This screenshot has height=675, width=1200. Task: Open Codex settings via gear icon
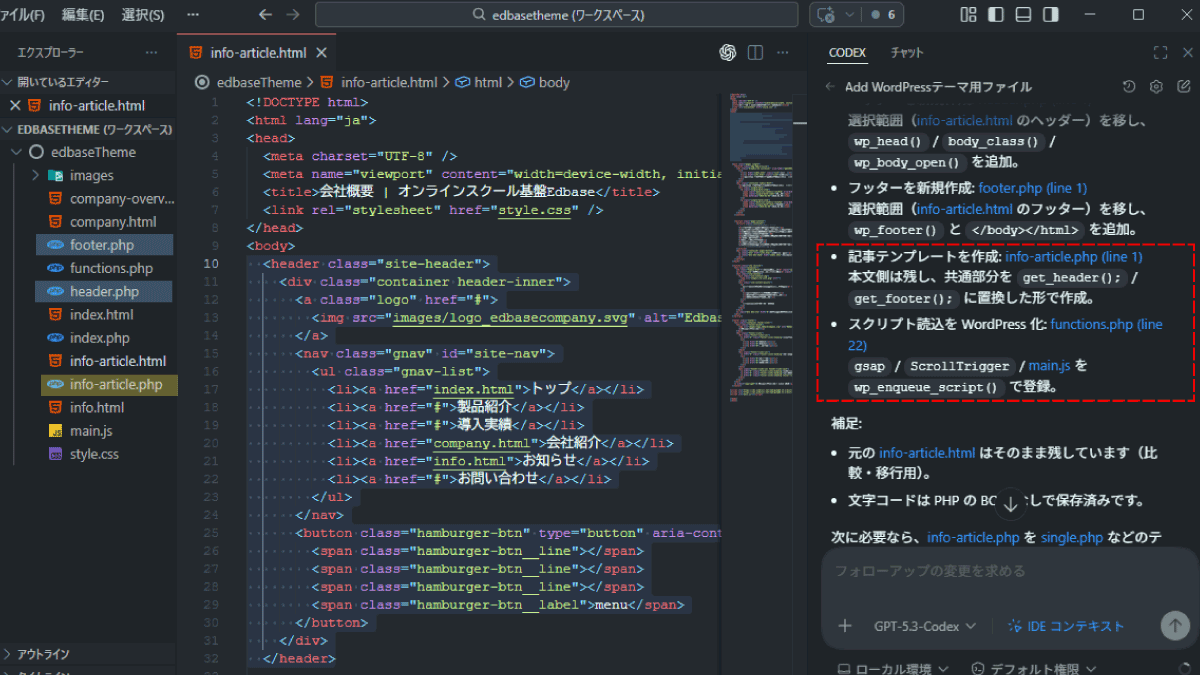(1156, 87)
